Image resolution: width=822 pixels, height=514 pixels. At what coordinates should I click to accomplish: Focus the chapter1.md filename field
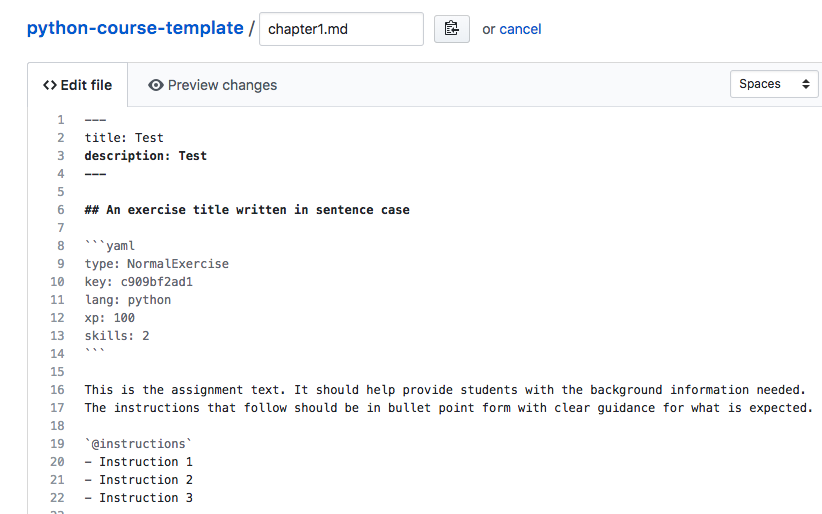pyautogui.click(x=341, y=29)
